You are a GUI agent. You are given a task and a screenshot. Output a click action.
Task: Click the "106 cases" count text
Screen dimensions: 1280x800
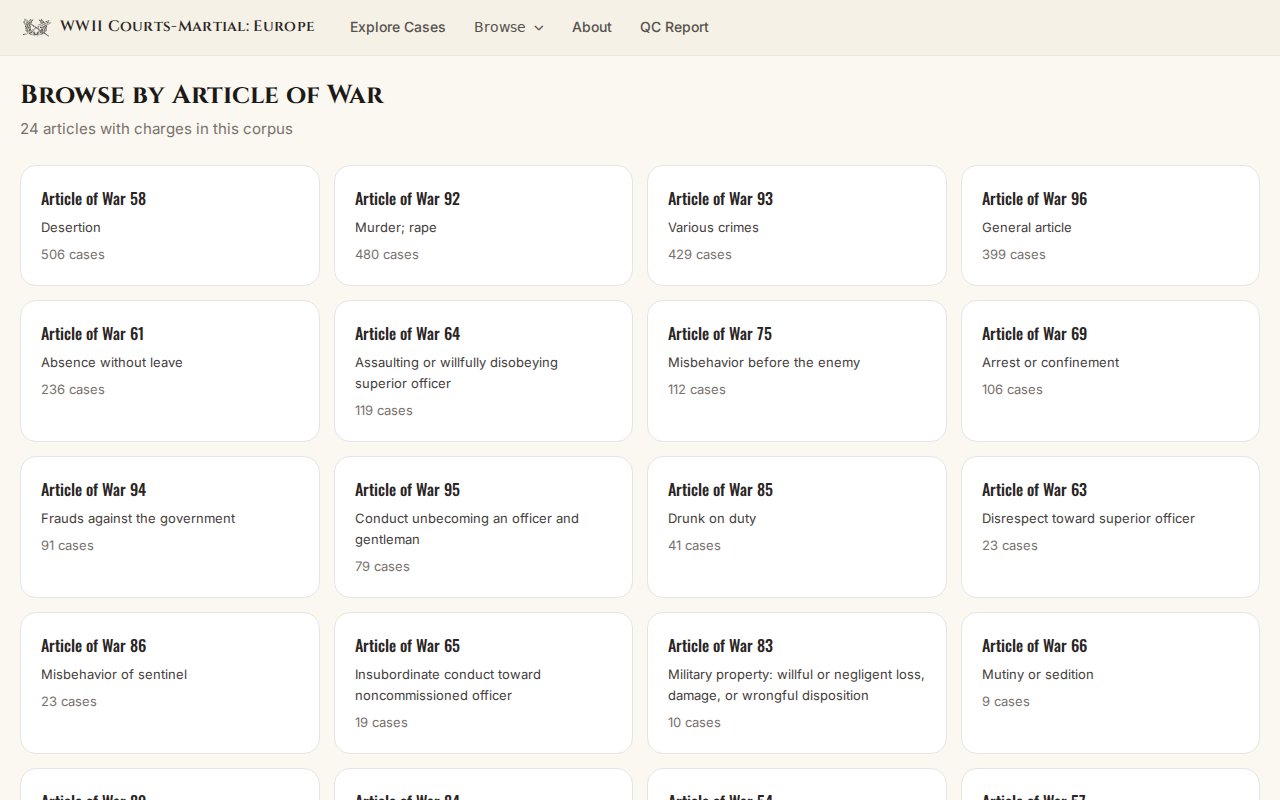pyautogui.click(x=1012, y=390)
